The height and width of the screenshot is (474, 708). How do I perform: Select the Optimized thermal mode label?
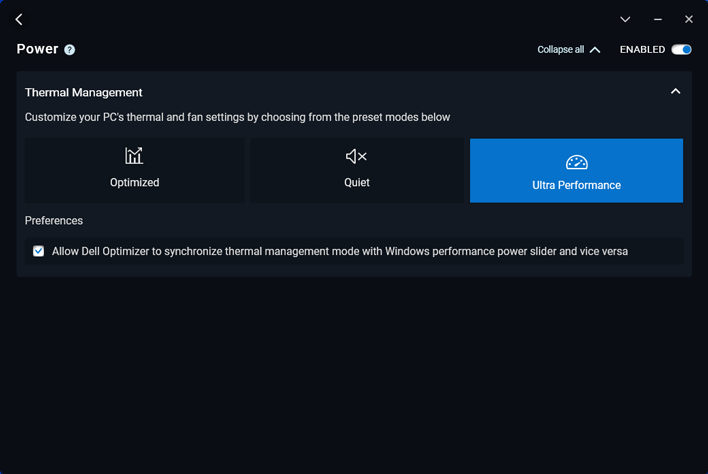click(134, 183)
